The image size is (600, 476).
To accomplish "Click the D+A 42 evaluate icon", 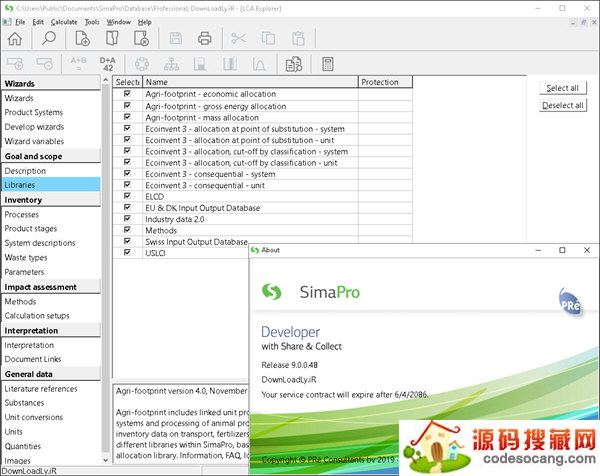I will pyautogui.click(x=108, y=64).
